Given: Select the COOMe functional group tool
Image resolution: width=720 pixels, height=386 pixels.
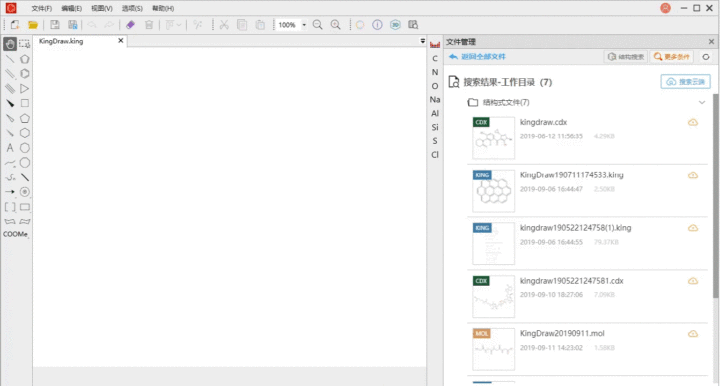Looking at the screenshot, I should (x=16, y=234).
